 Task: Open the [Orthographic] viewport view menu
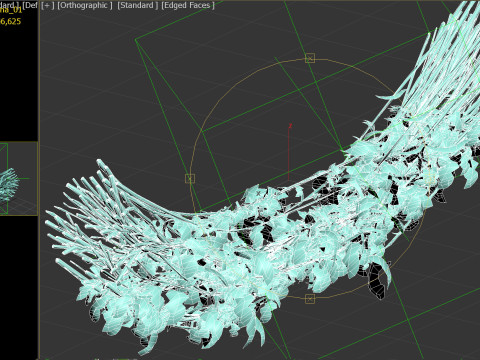tap(85, 5)
